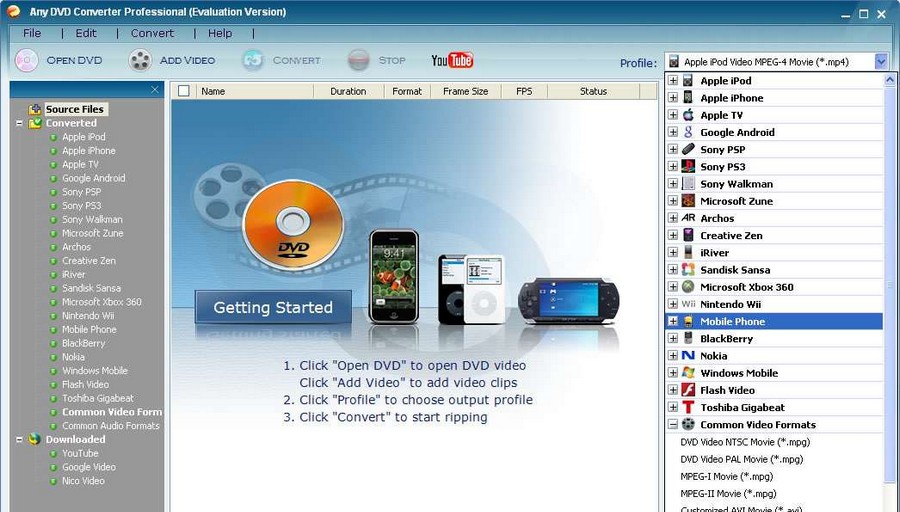
Task: Select Nico Video in sidebar tree
Action: pos(83,480)
